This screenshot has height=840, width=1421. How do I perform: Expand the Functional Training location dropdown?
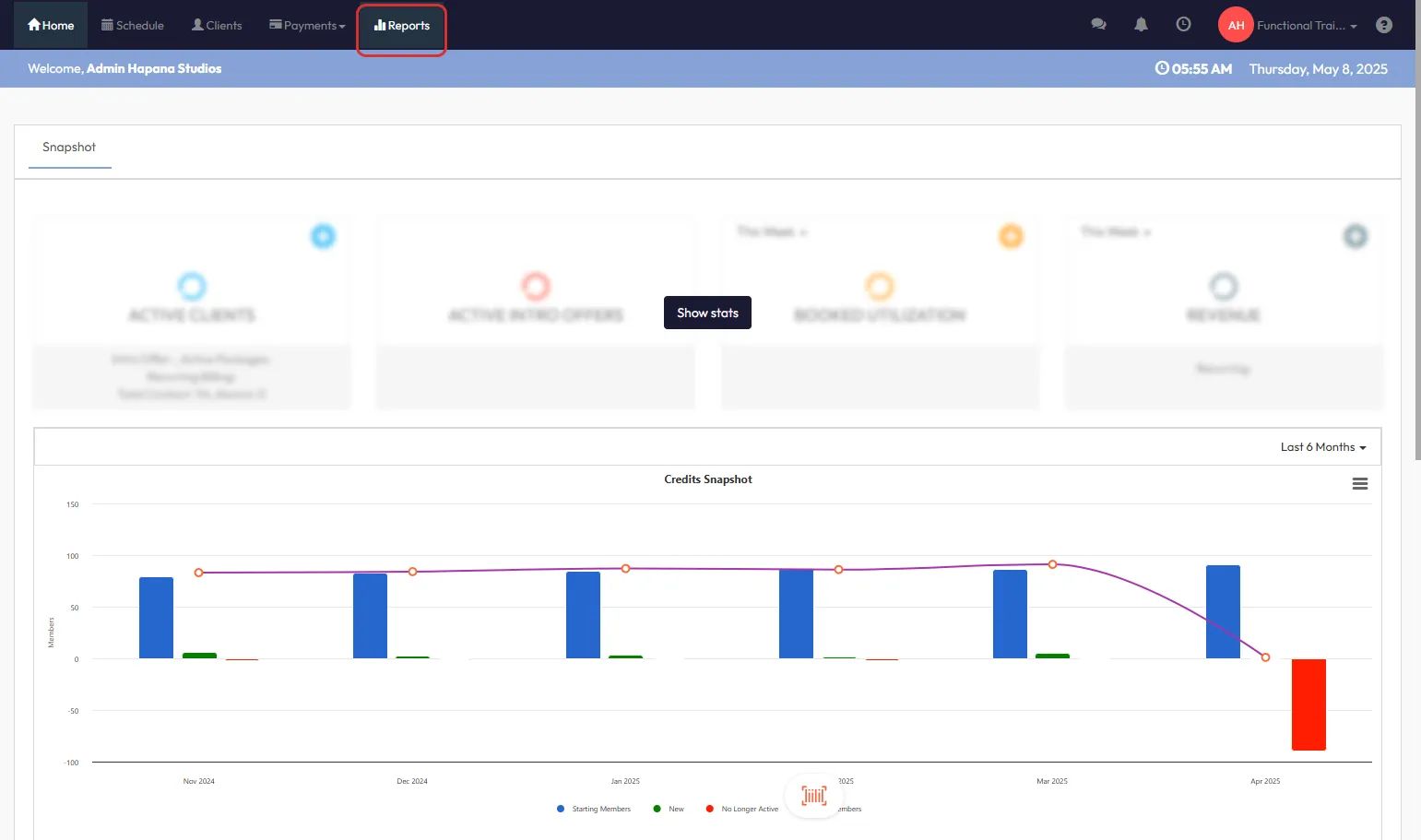tap(1307, 26)
